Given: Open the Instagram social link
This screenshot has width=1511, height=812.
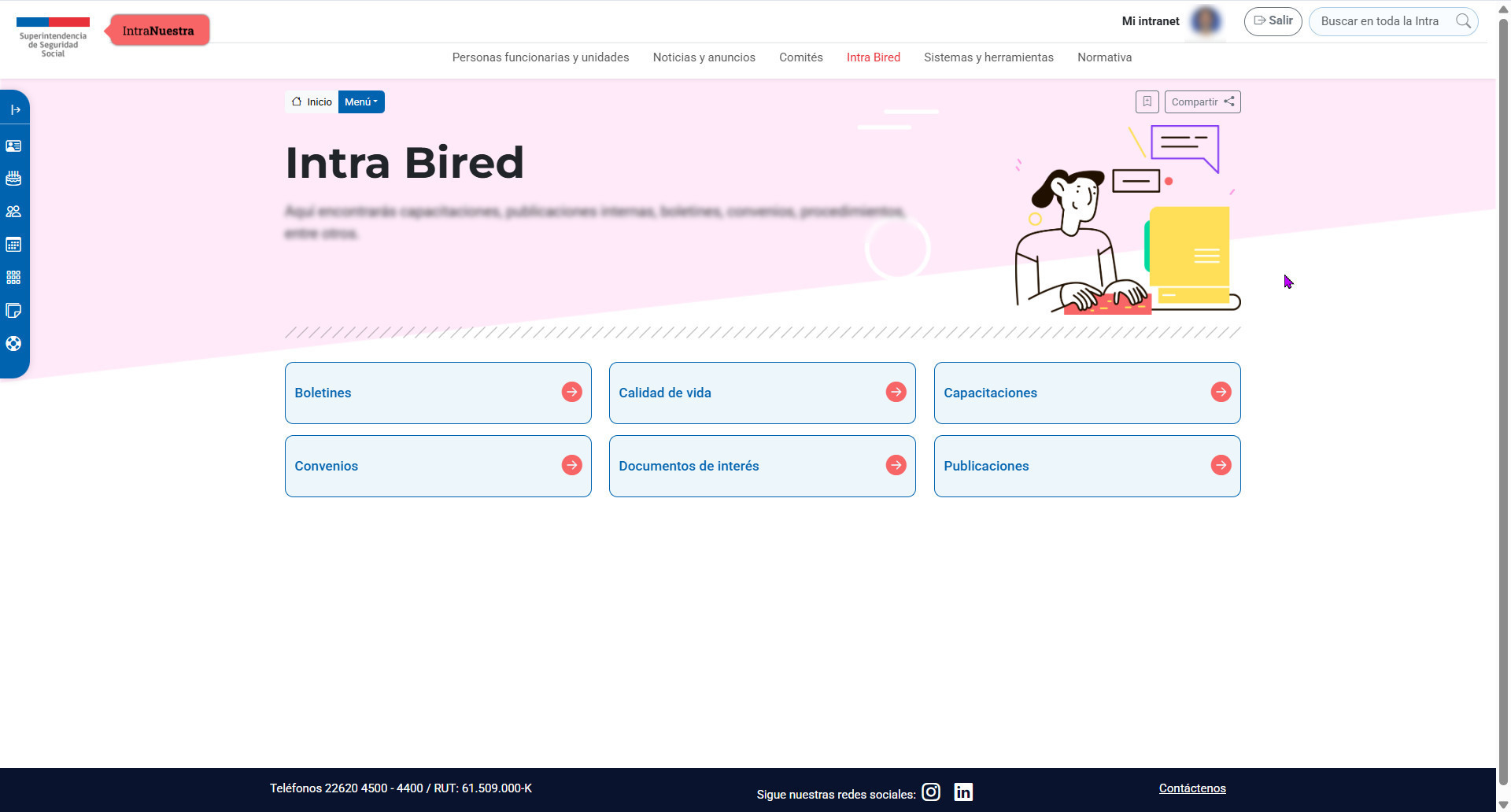Looking at the screenshot, I should tap(931, 792).
